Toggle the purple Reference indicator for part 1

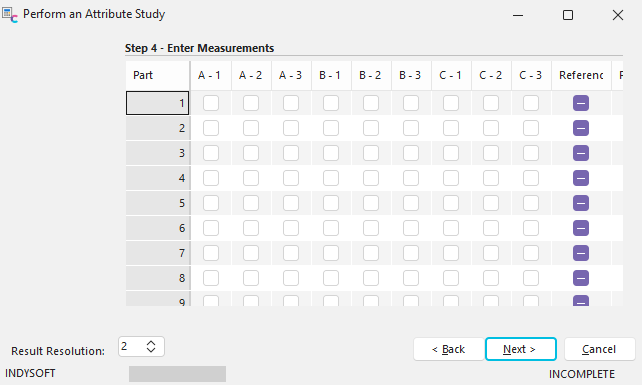click(x=581, y=103)
